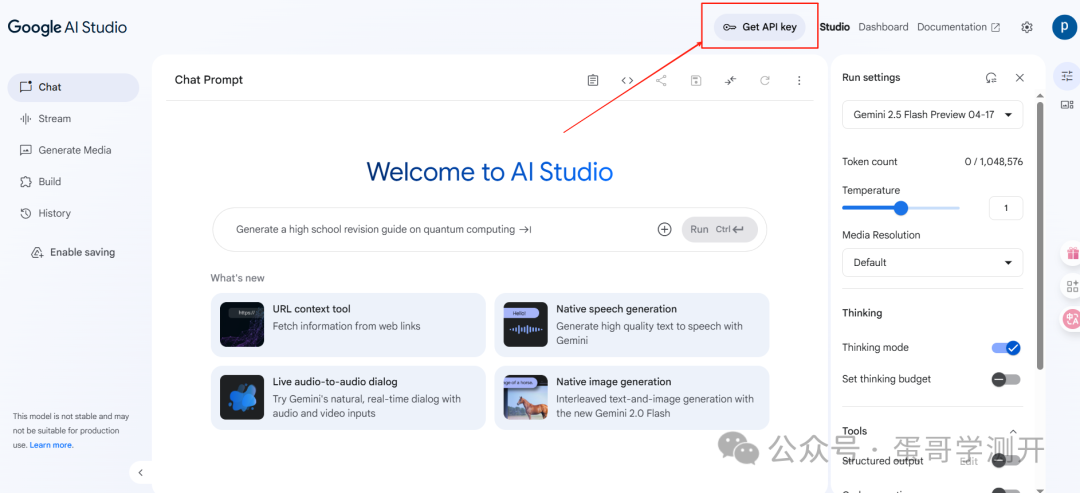
Task: Click the clear chat refresh icon
Action: tap(765, 81)
